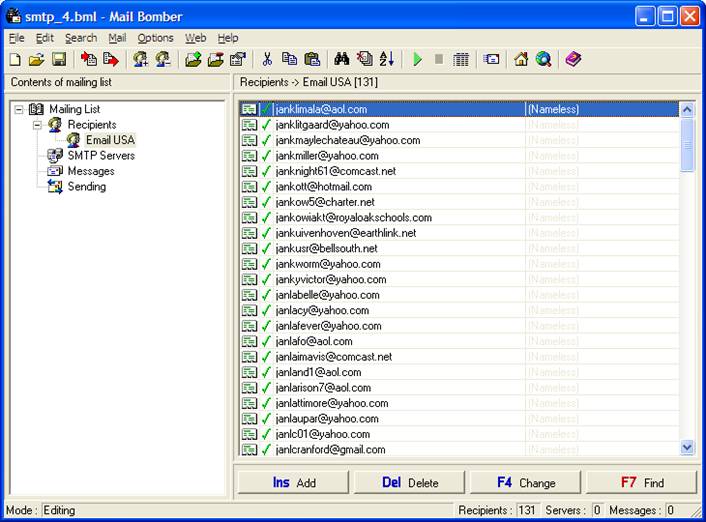Toggle check mark for jankusr@bellsouth.net
706x522 pixels.
267,249
